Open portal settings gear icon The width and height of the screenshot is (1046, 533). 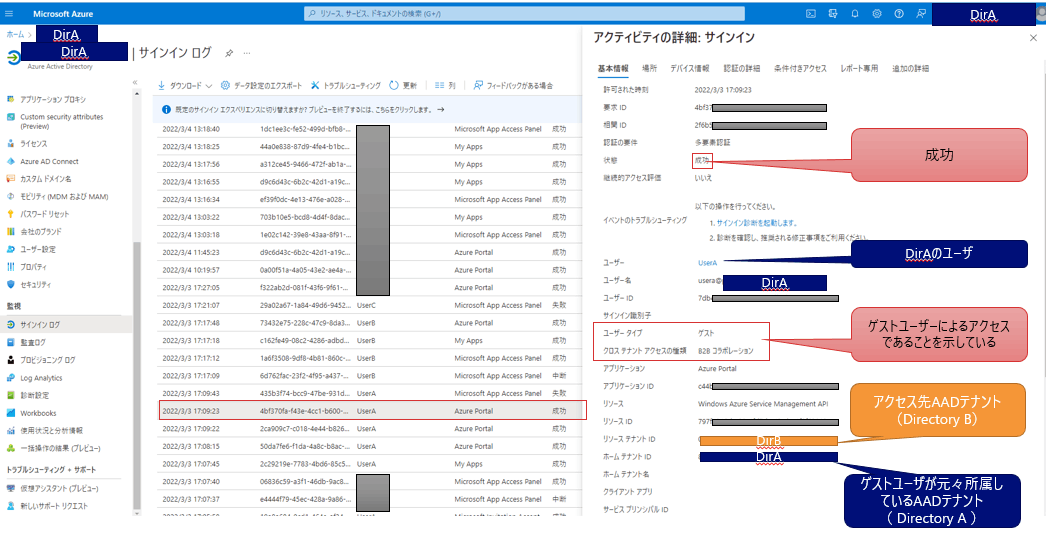point(877,13)
